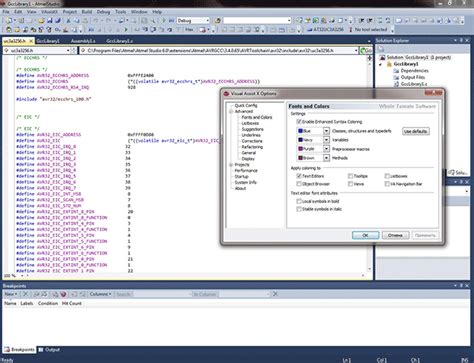
Task: Click the Save All toolbar icon
Action: pos(58,21)
